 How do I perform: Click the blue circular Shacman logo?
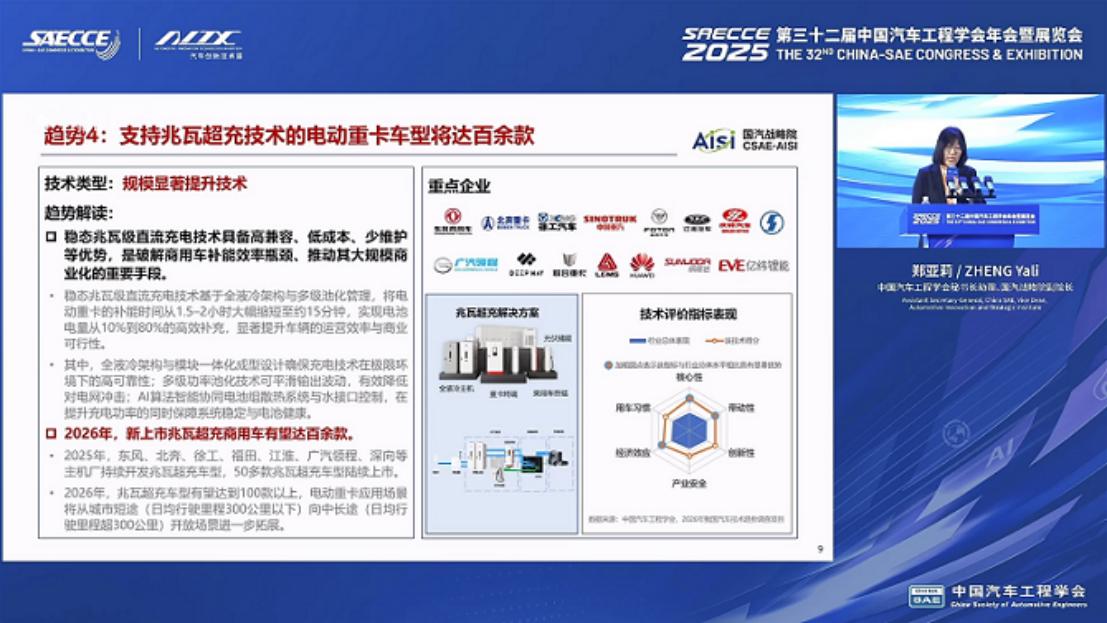point(771,221)
